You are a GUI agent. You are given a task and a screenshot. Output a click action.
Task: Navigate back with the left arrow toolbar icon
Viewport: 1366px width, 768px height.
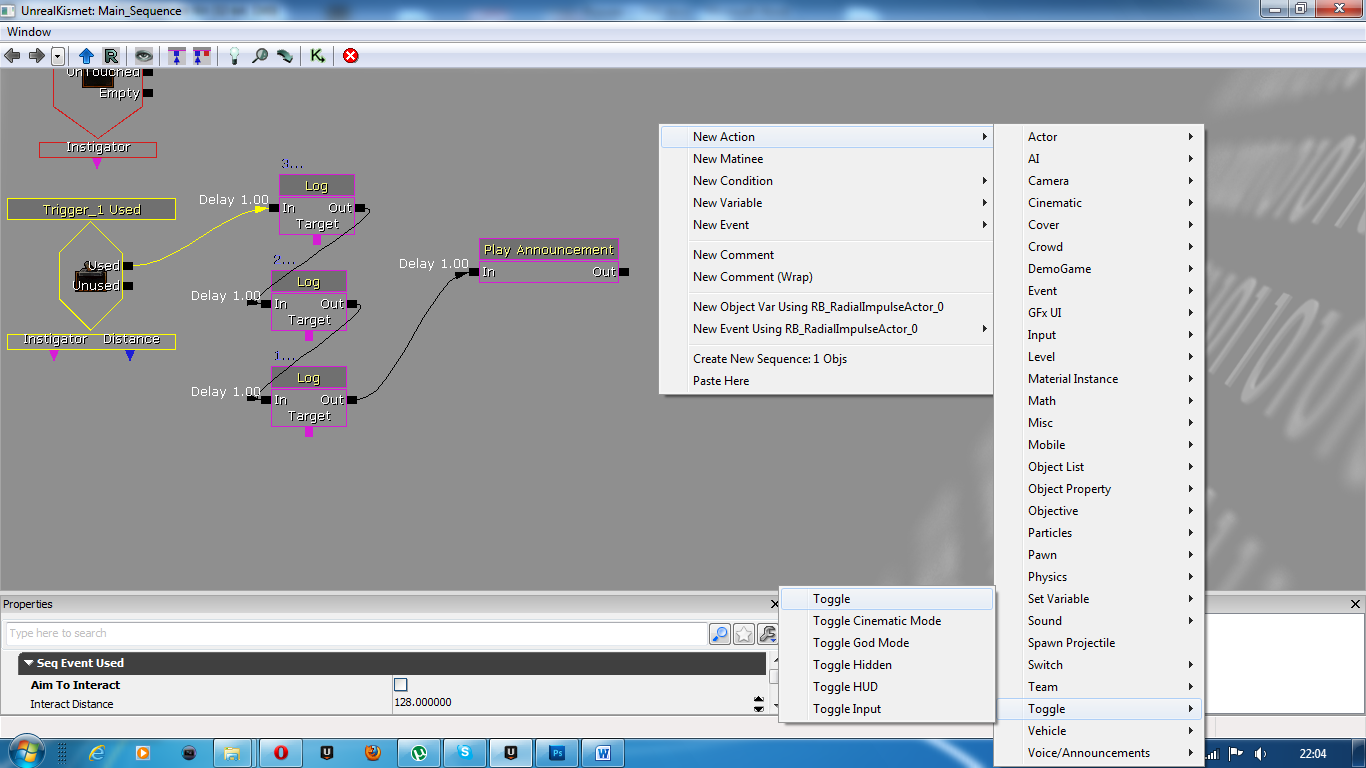coord(13,56)
